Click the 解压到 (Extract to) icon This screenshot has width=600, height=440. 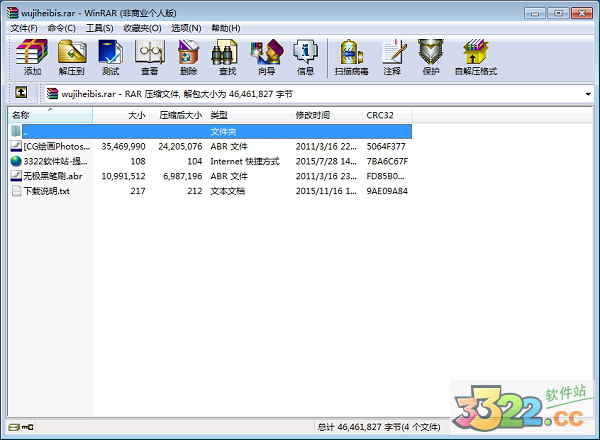(x=71, y=58)
